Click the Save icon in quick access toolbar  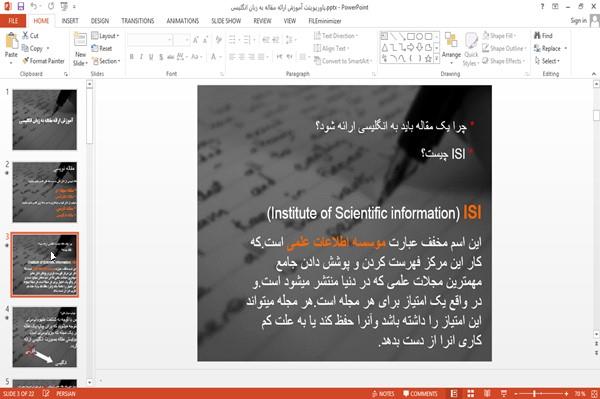(21, 6)
